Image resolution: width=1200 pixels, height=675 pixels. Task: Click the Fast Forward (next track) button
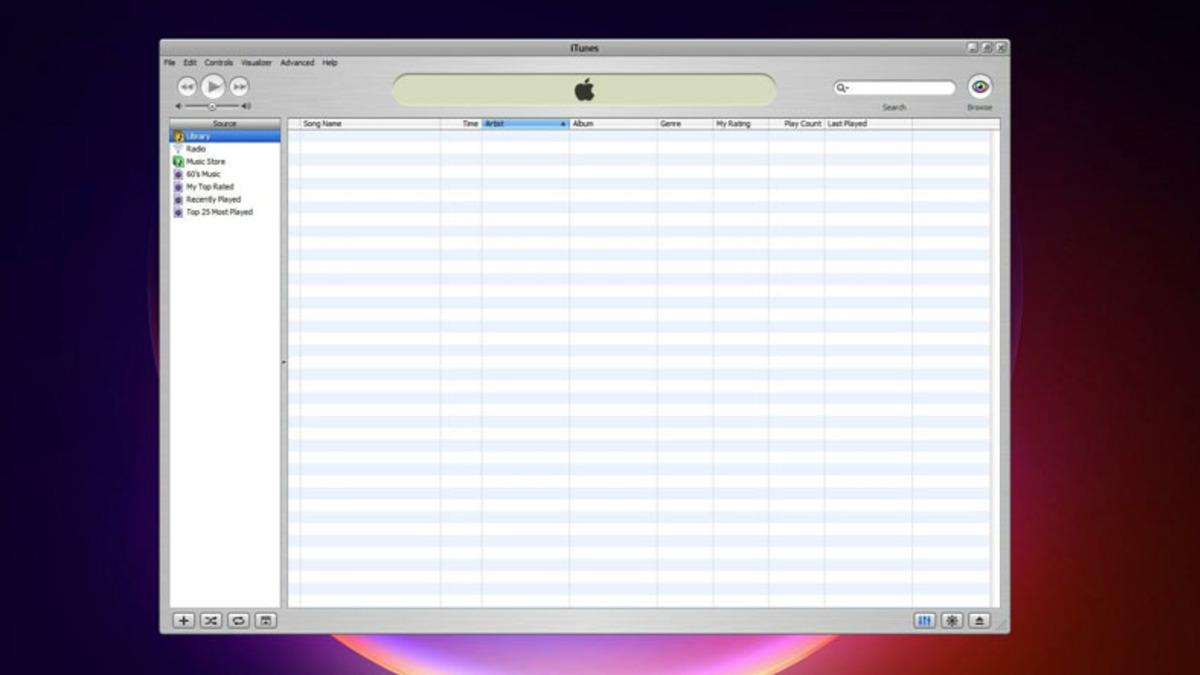click(x=239, y=87)
